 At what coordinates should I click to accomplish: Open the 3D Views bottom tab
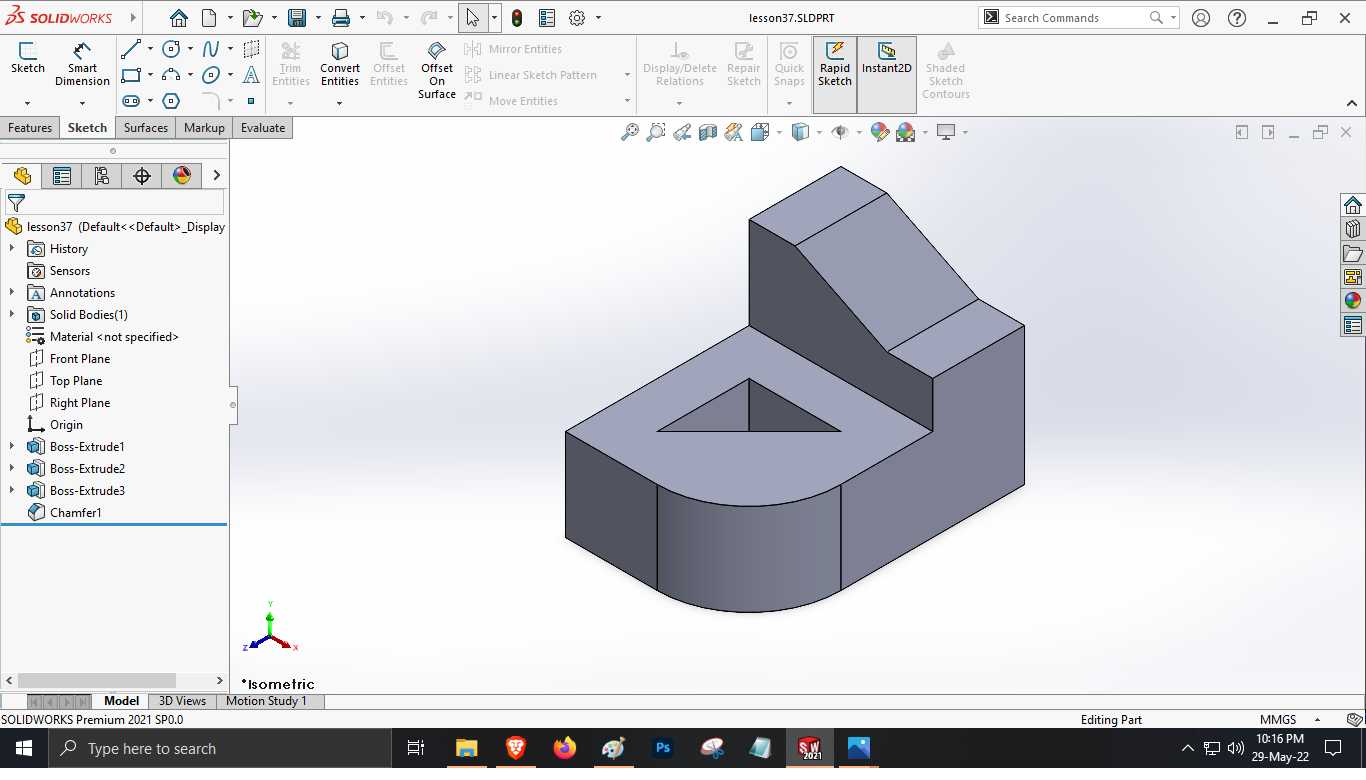point(182,701)
